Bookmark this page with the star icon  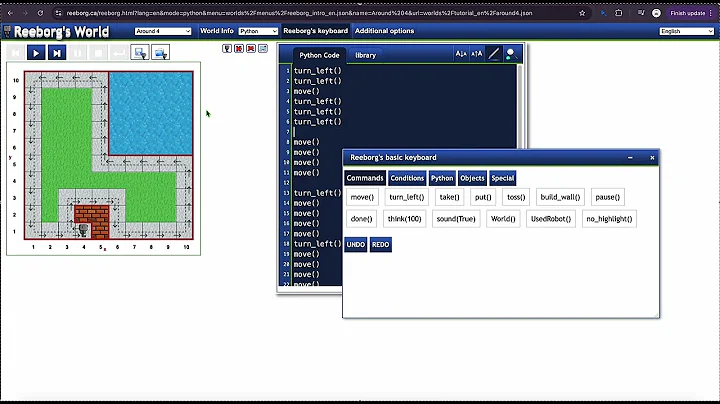582,13
